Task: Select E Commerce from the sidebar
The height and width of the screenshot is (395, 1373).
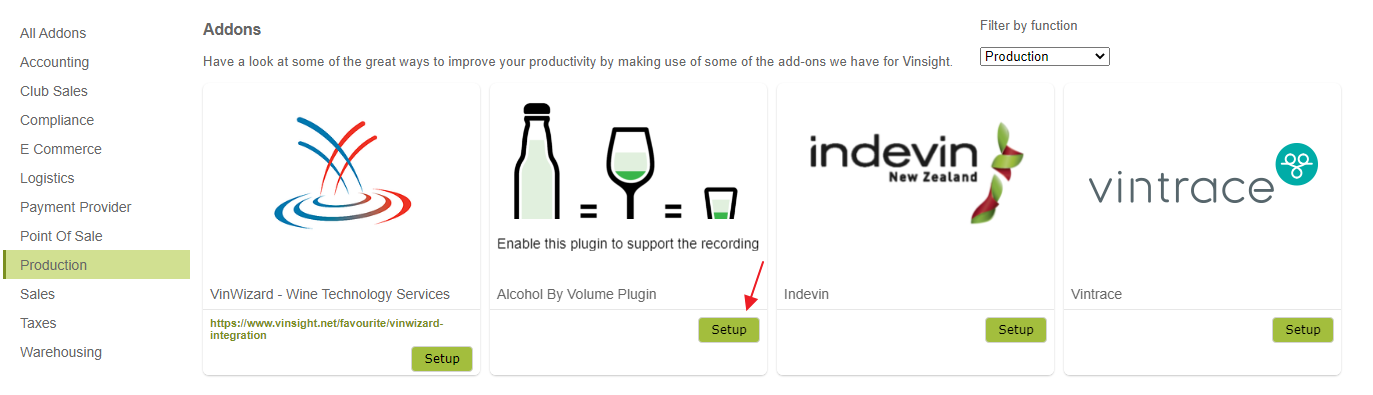Action: (x=61, y=149)
